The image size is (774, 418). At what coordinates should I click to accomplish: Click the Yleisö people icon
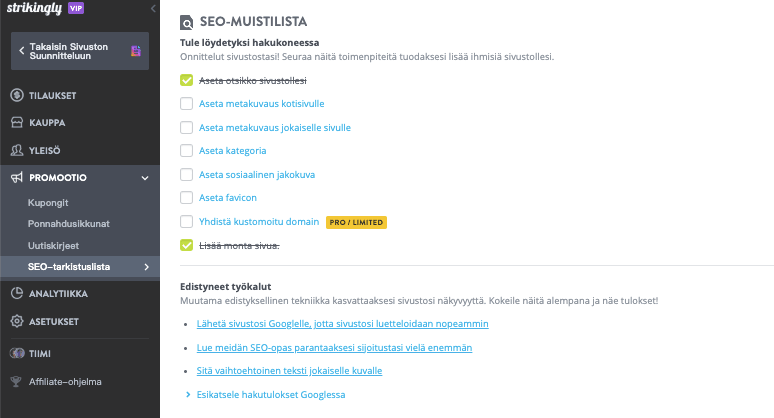16,151
